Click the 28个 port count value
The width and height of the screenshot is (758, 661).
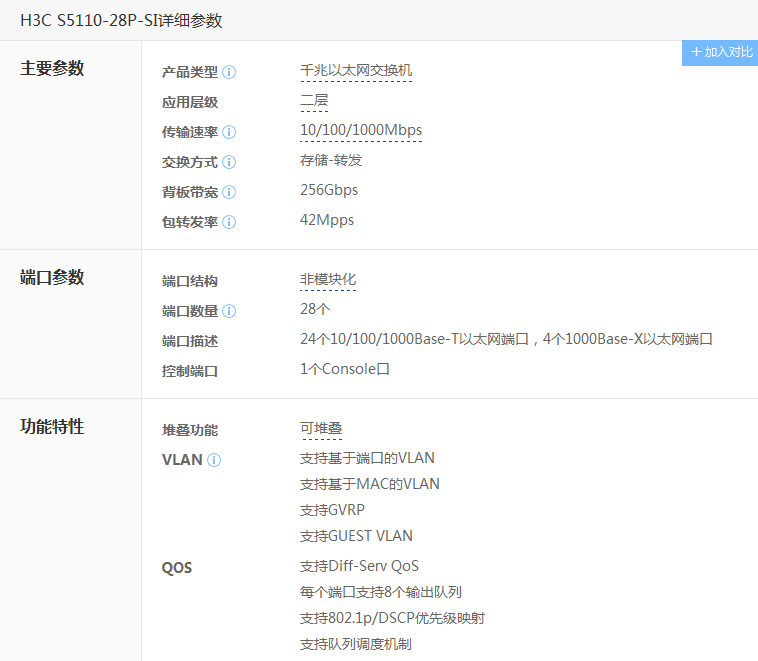pyautogui.click(x=315, y=309)
